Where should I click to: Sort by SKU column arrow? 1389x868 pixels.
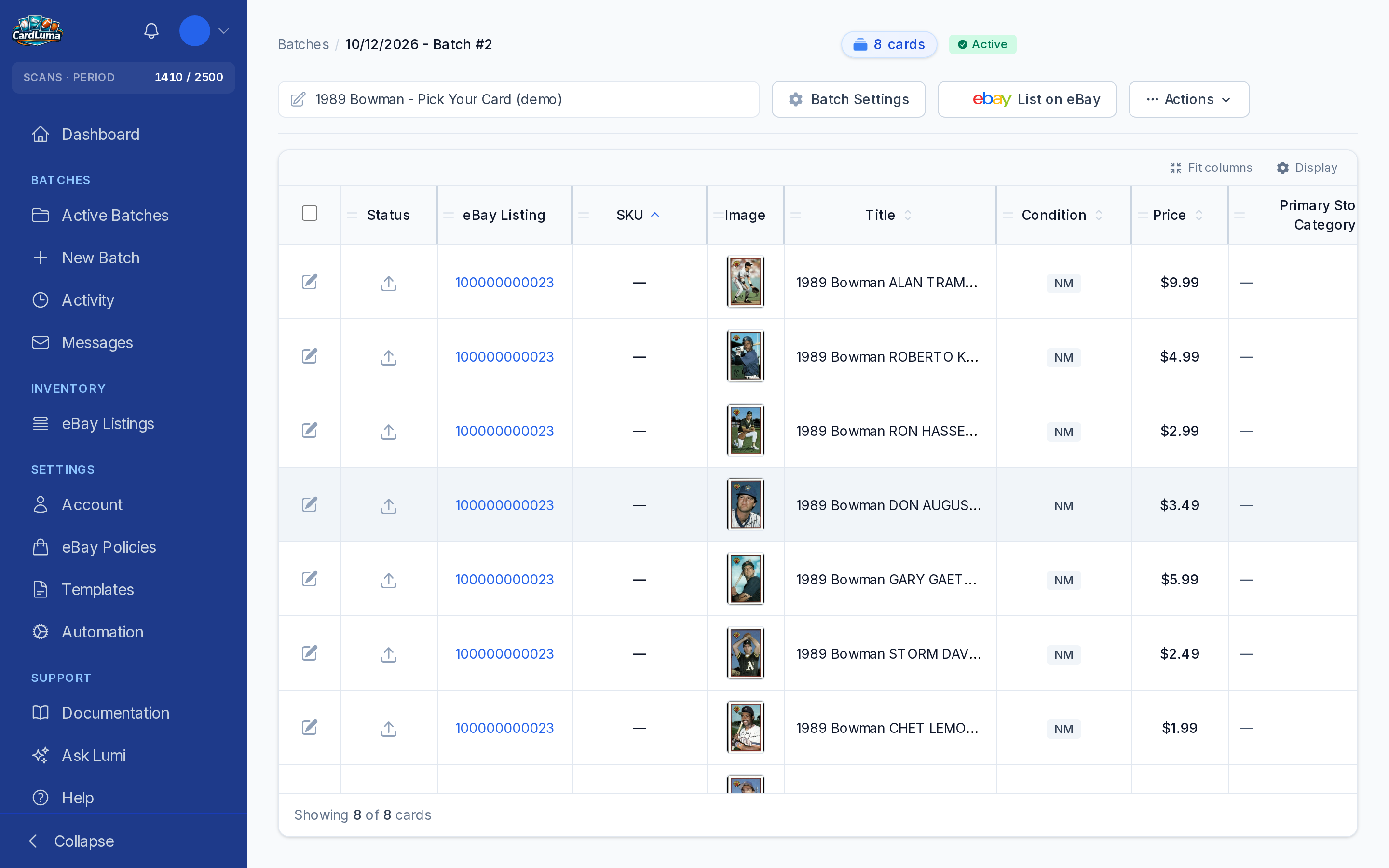[655, 215]
